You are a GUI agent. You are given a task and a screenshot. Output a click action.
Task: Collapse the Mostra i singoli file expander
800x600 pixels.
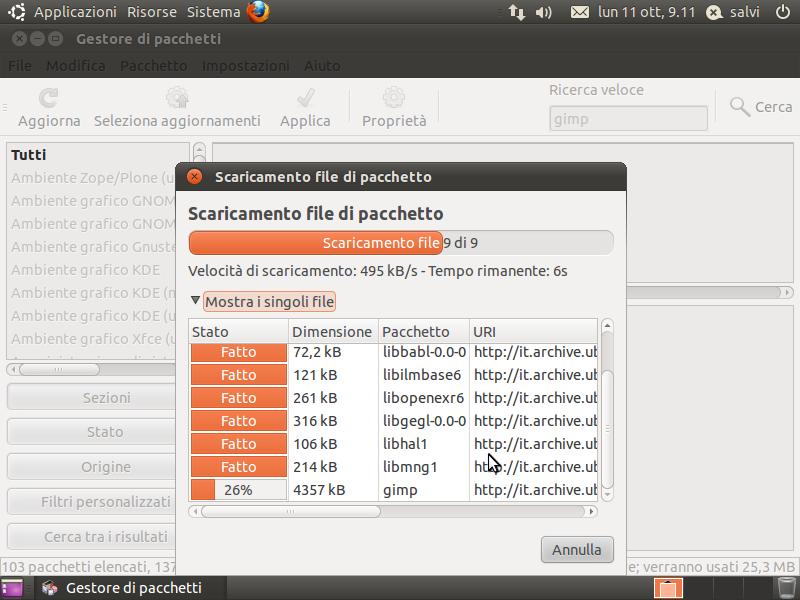point(195,301)
